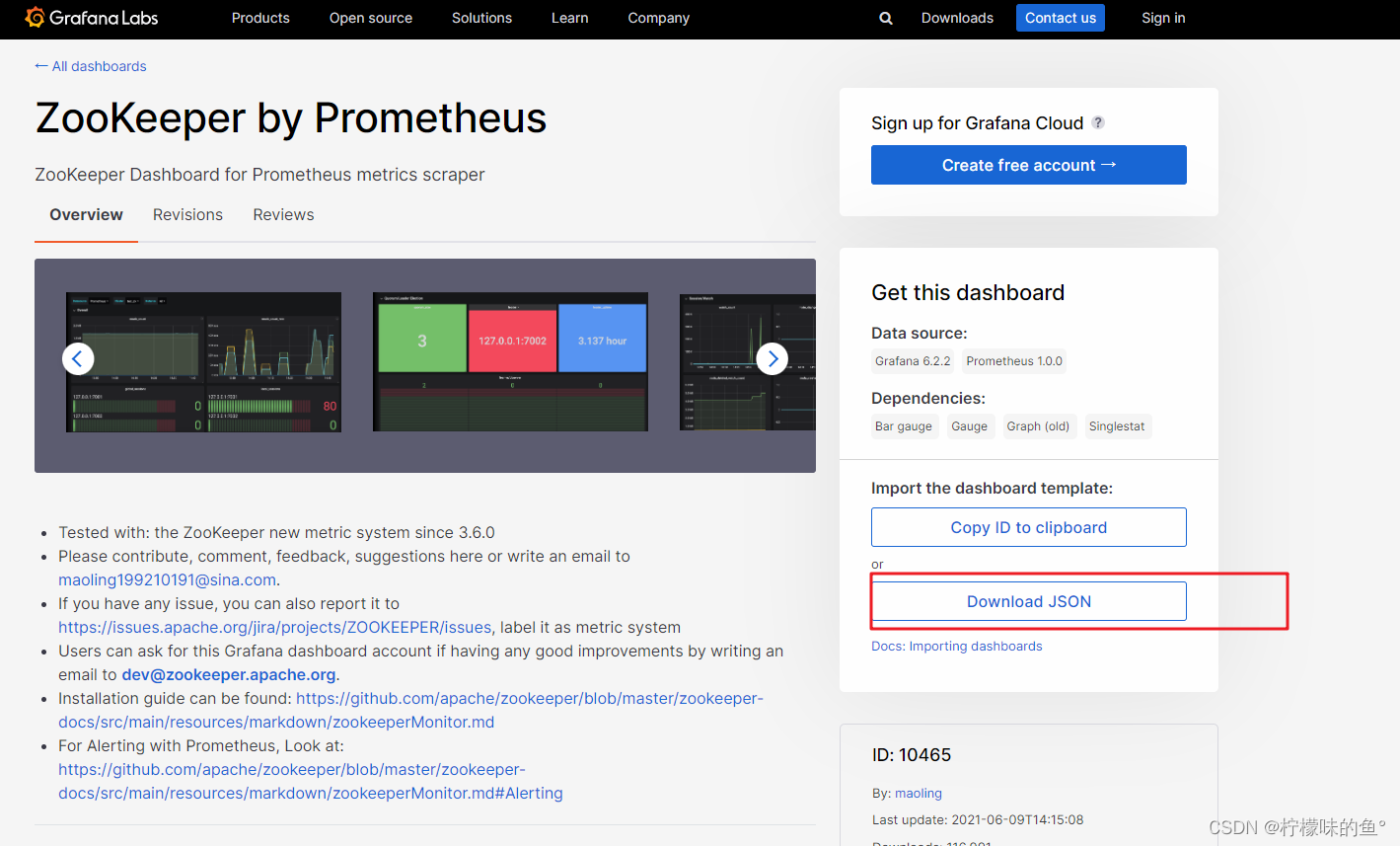
Task: Open the Learn menu
Action: pos(570,18)
